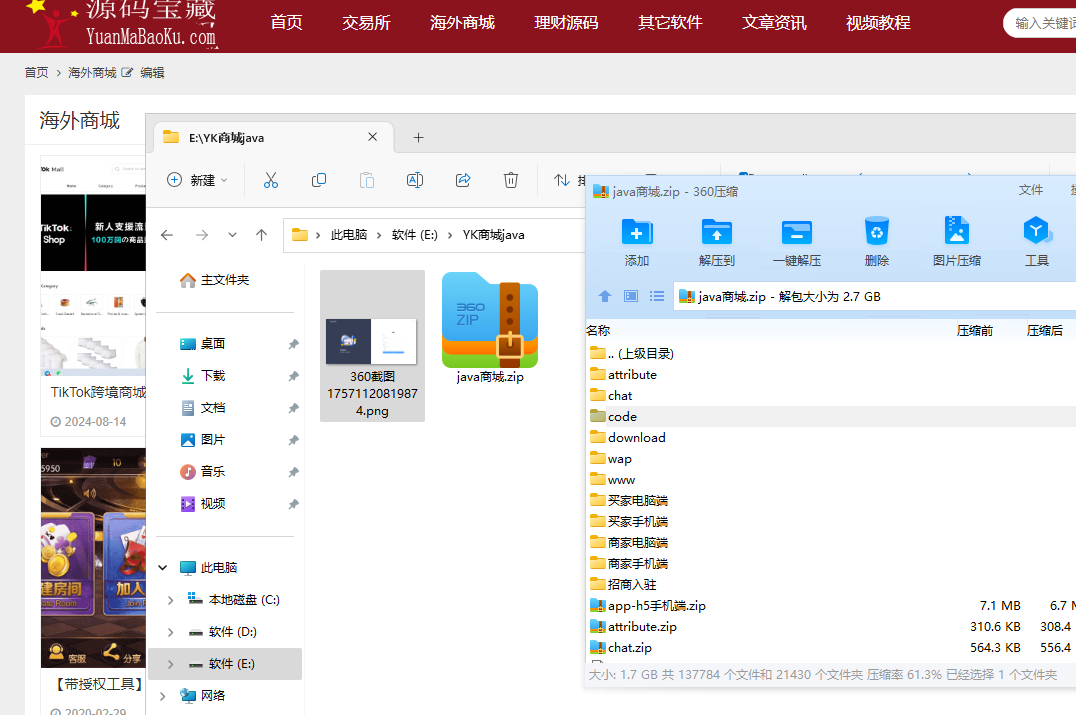Open the 图片压缩 image compression tool
This screenshot has width=1076, height=715.
[956, 233]
